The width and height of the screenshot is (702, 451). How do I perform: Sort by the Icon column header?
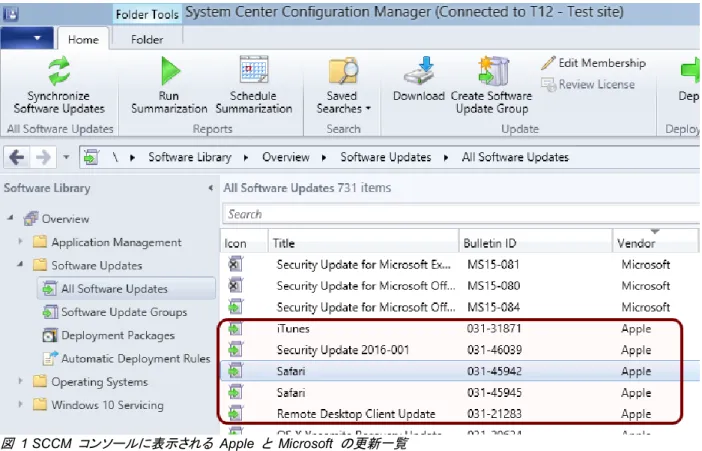tap(244, 243)
